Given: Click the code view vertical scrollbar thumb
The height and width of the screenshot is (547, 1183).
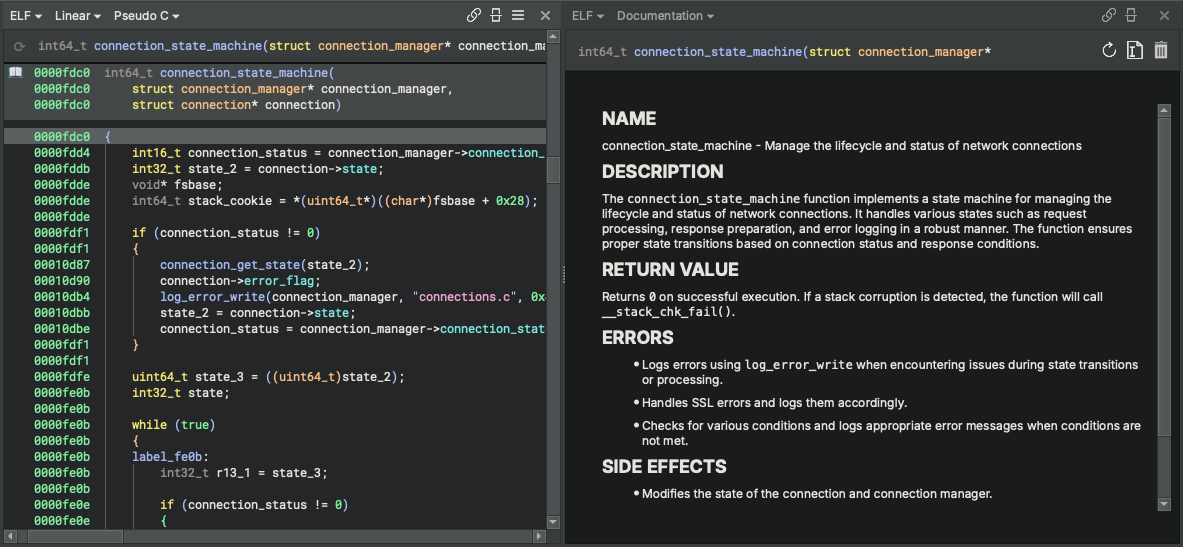Looking at the screenshot, I should click(553, 170).
